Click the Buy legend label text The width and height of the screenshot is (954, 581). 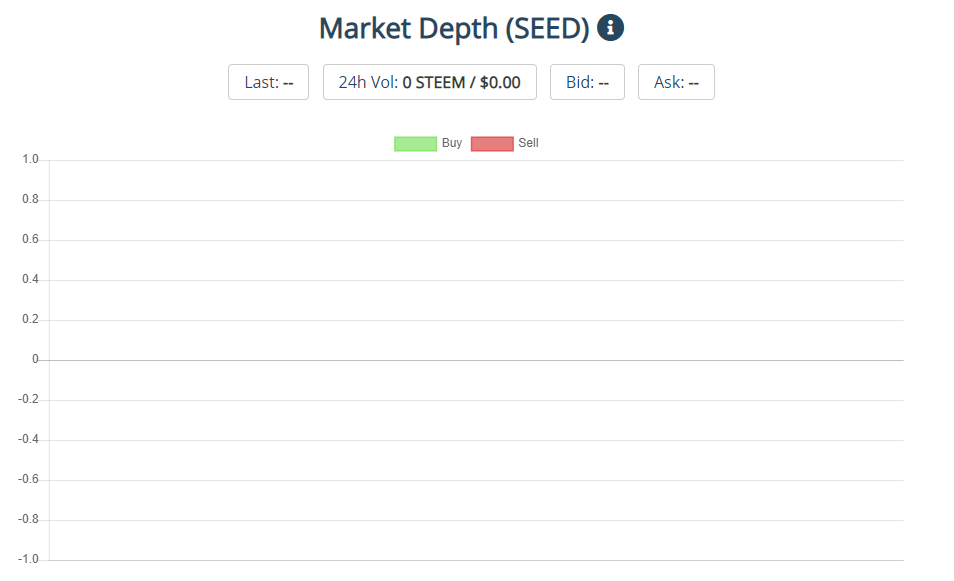click(452, 143)
